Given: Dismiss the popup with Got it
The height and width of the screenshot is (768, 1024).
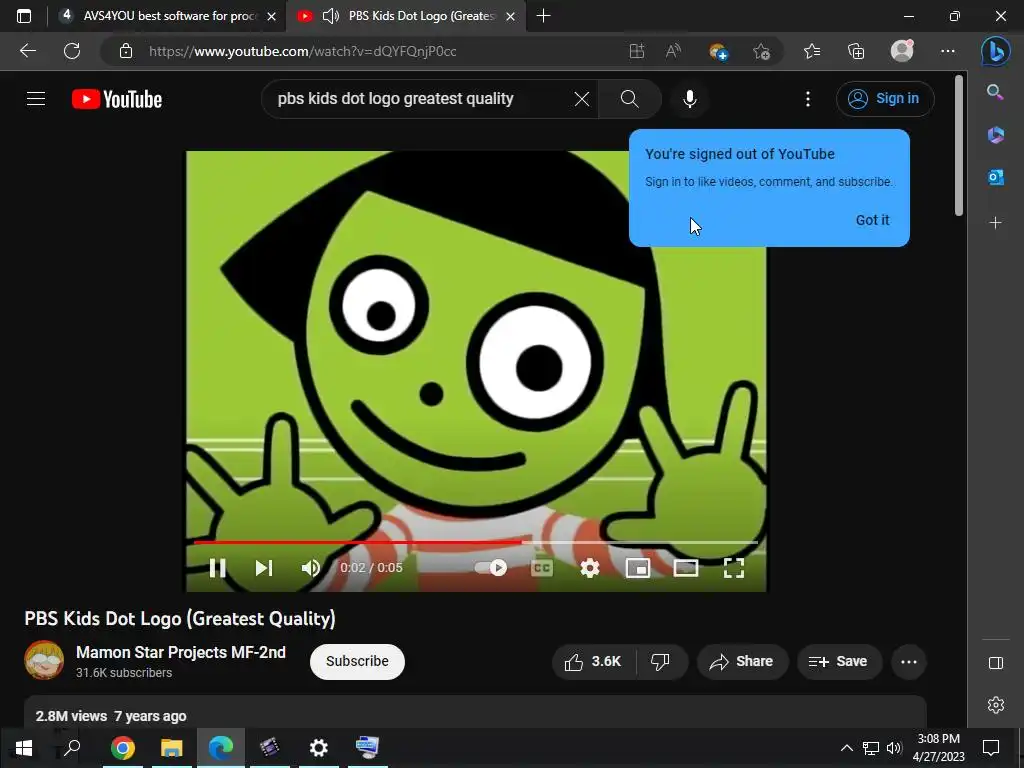Looking at the screenshot, I should 872,220.
